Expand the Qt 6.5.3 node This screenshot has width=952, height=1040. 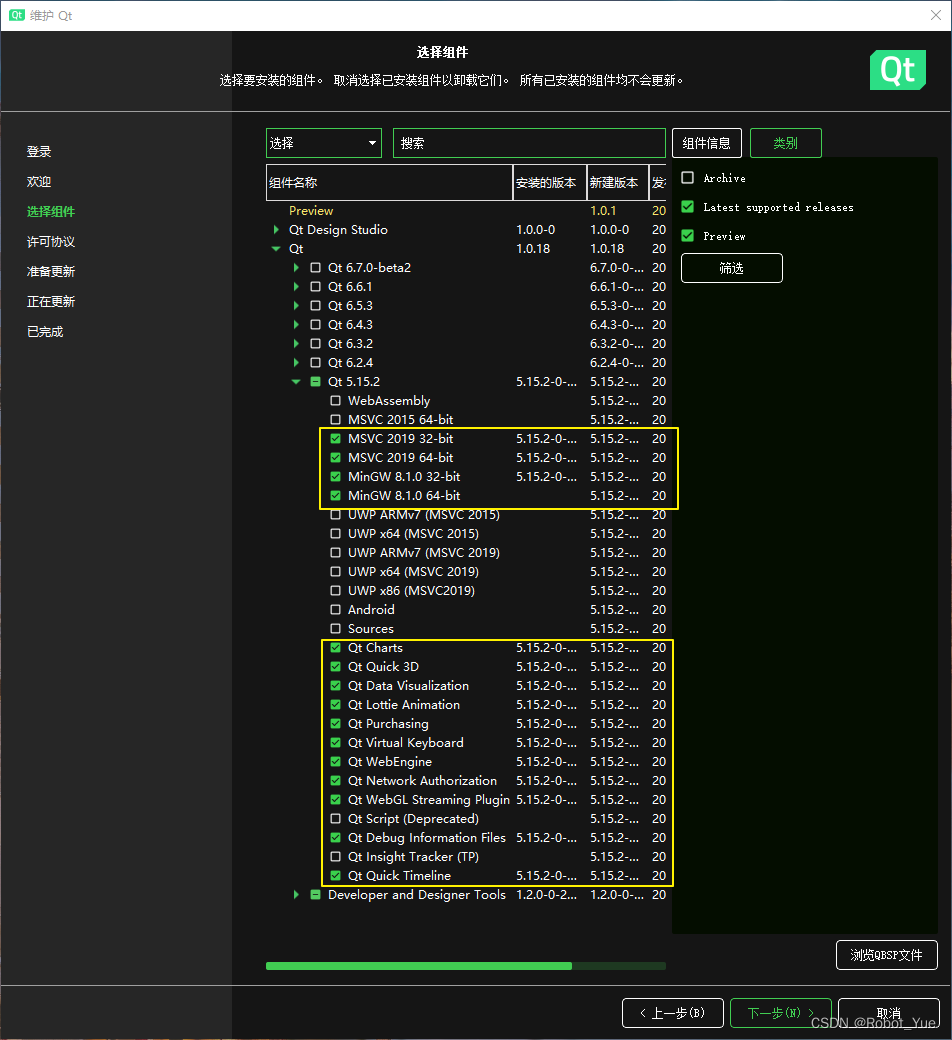tap(296, 306)
